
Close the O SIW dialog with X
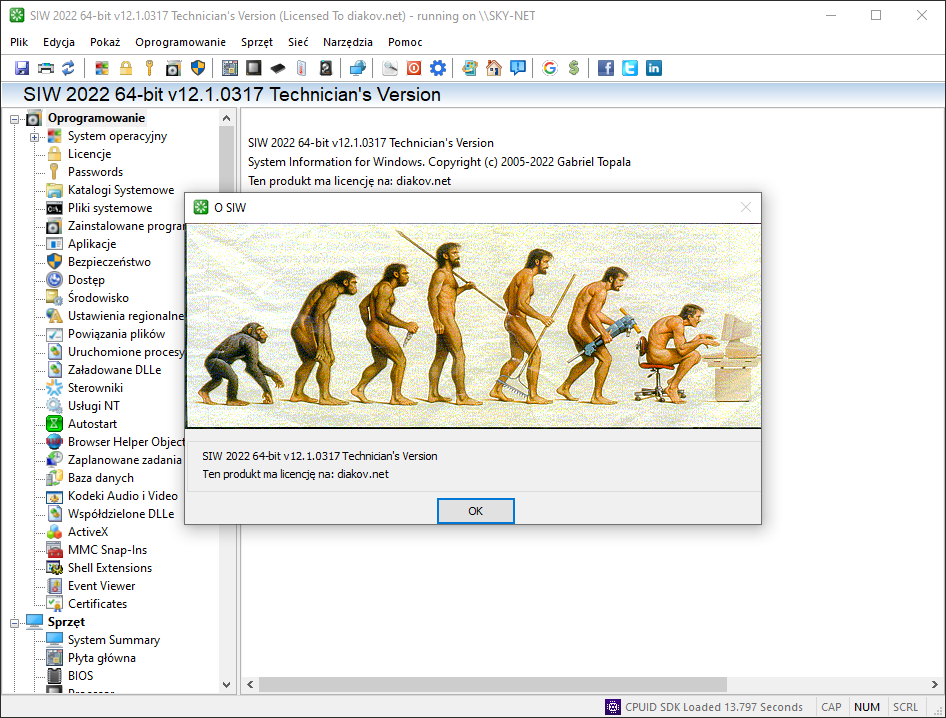746,208
